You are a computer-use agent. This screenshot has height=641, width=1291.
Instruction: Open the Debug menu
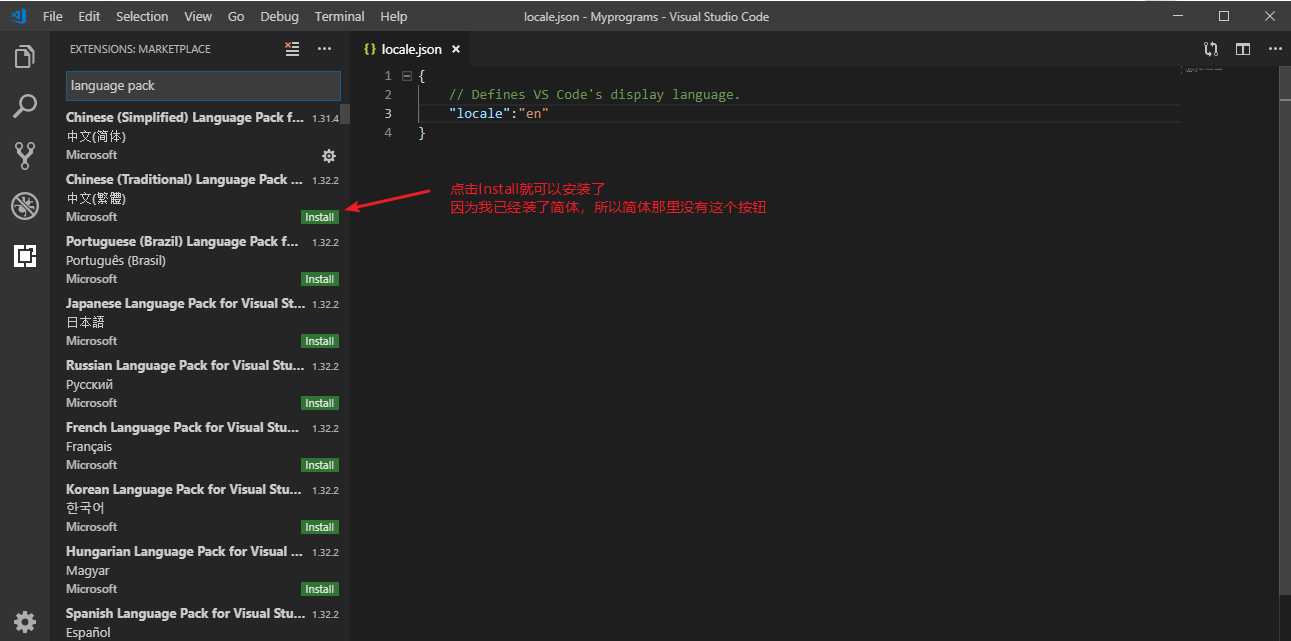pyautogui.click(x=279, y=16)
